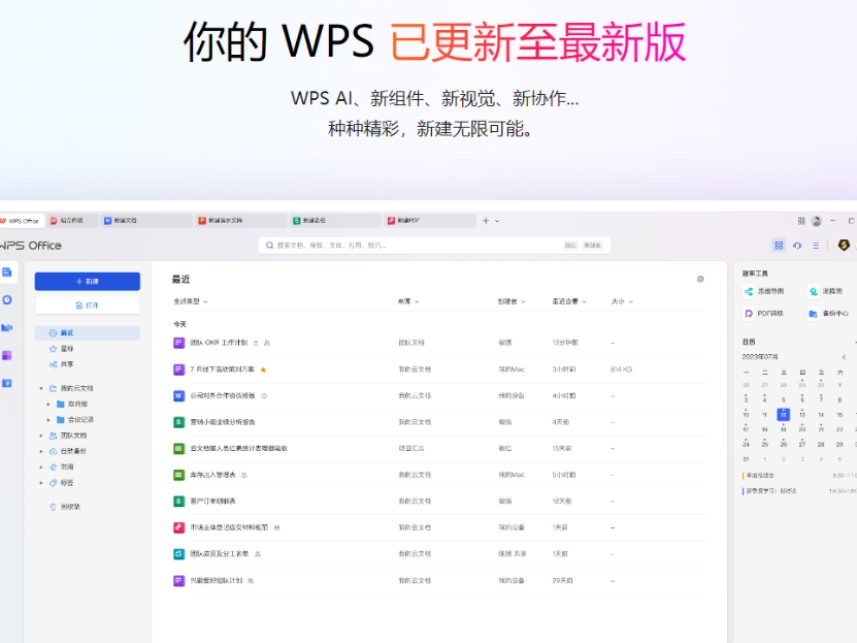Click the 共享 share icon in sidebar
The height and width of the screenshot is (643, 857).
pyautogui.click(x=53, y=365)
